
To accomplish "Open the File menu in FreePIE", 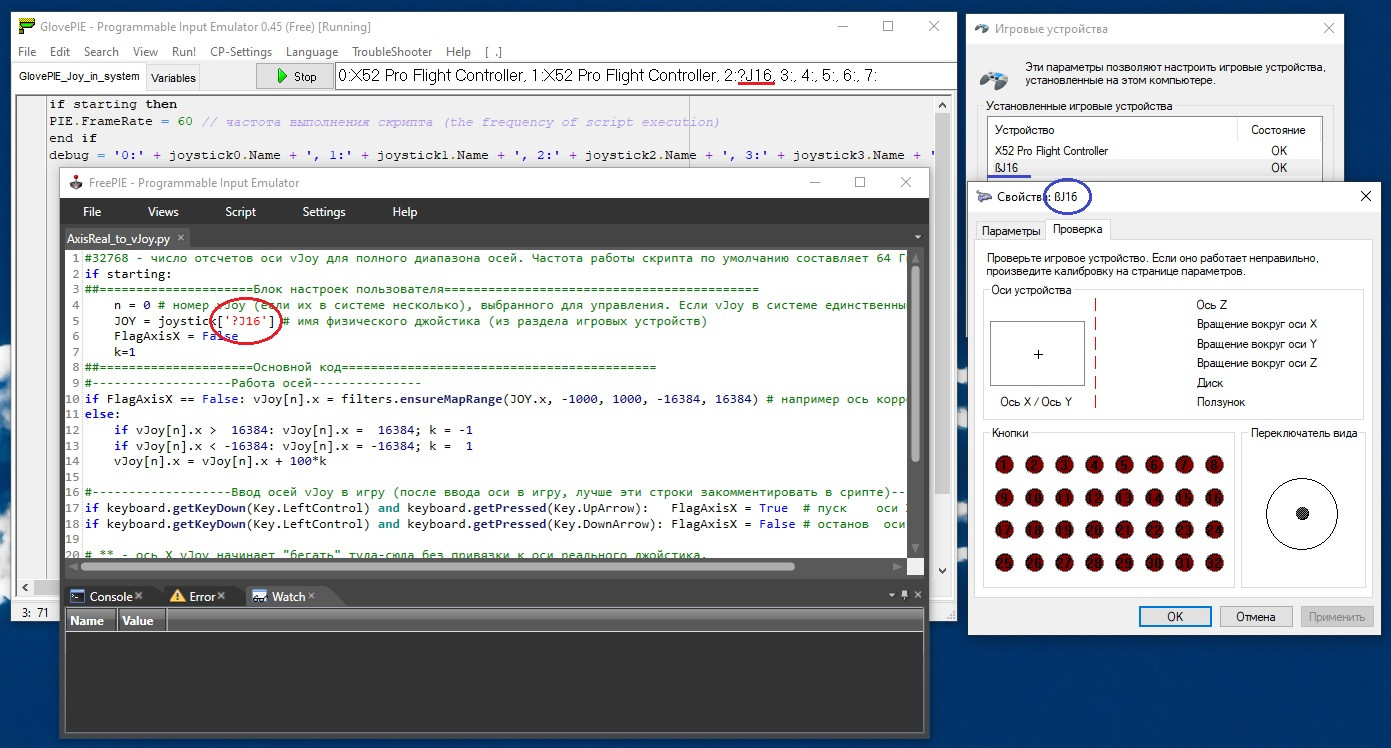I will tap(92, 212).
